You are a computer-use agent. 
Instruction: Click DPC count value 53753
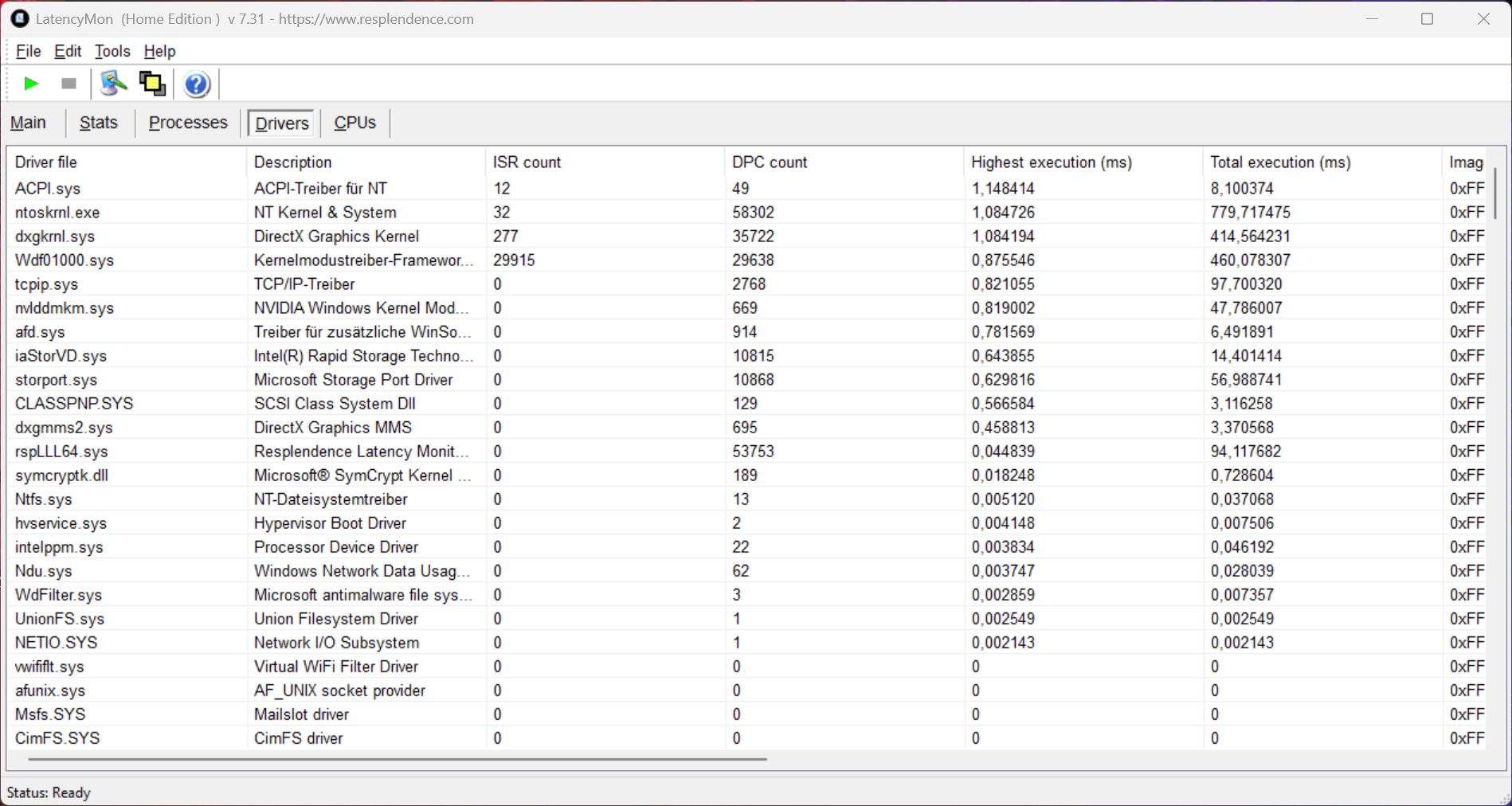753,452
